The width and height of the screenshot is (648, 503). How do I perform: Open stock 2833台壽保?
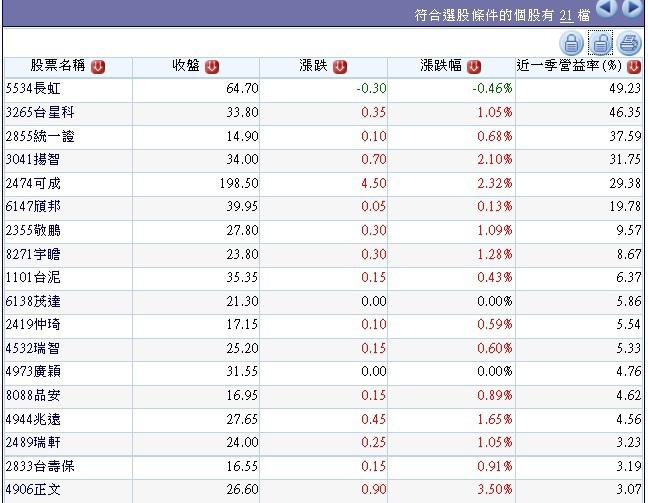click(40, 466)
